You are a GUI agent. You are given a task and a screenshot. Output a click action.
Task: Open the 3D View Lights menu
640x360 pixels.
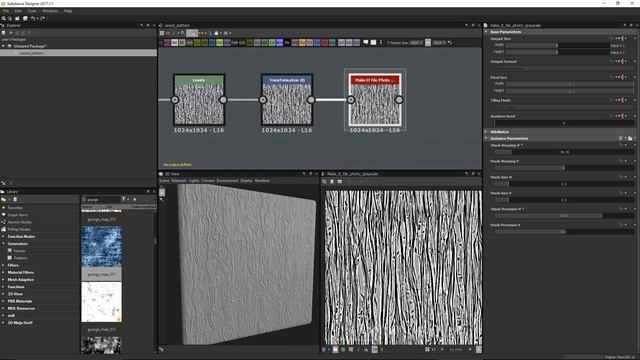pos(194,180)
